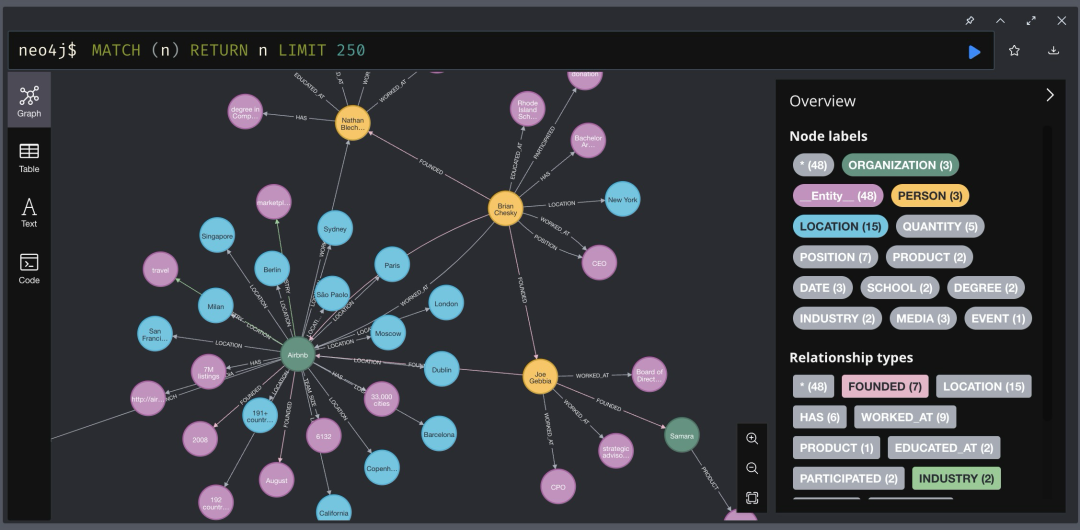Select the Sydney location node
1080x530 pixels.
tap(335, 229)
